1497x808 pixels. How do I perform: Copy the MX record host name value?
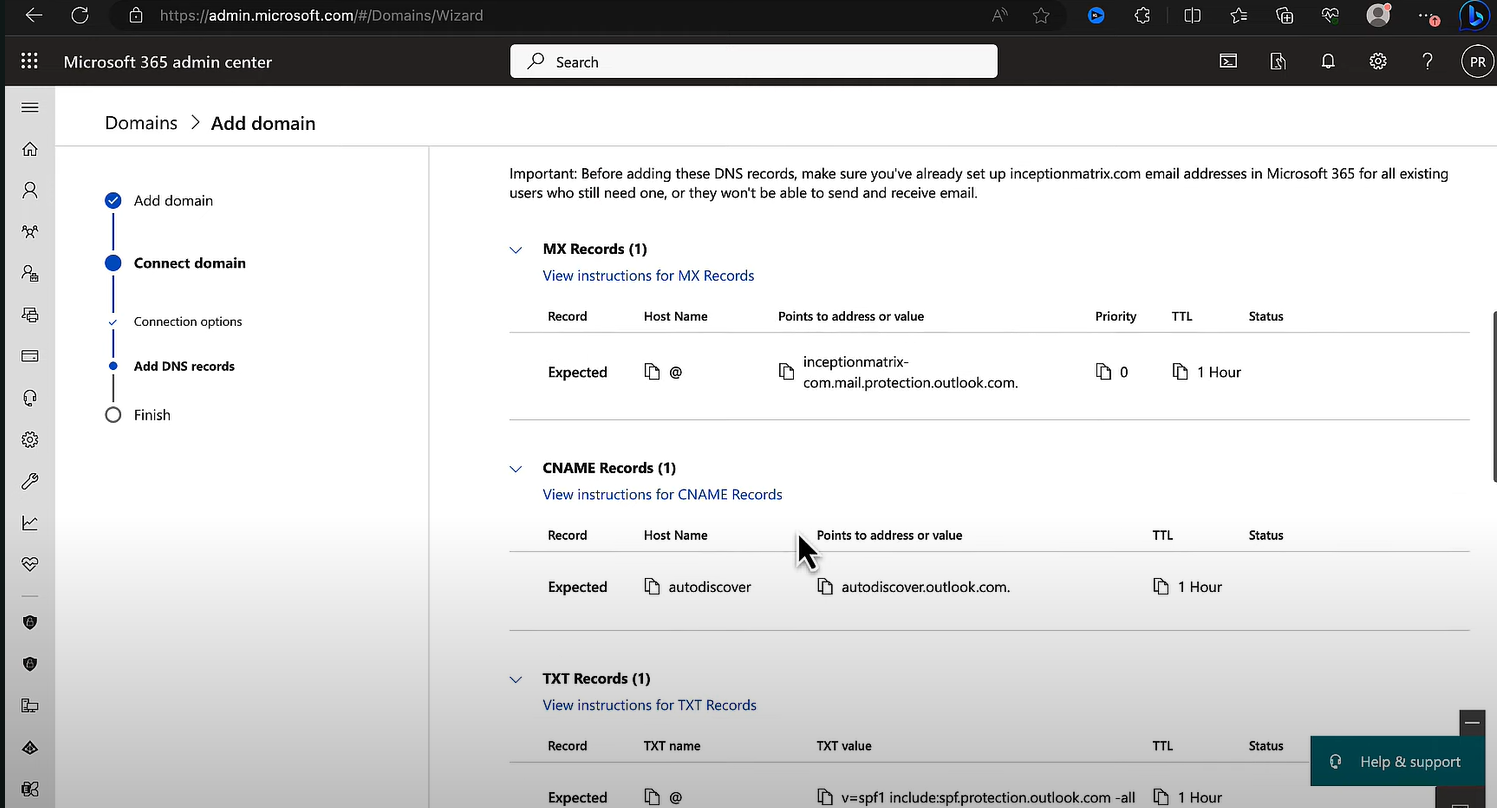click(x=652, y=372)
